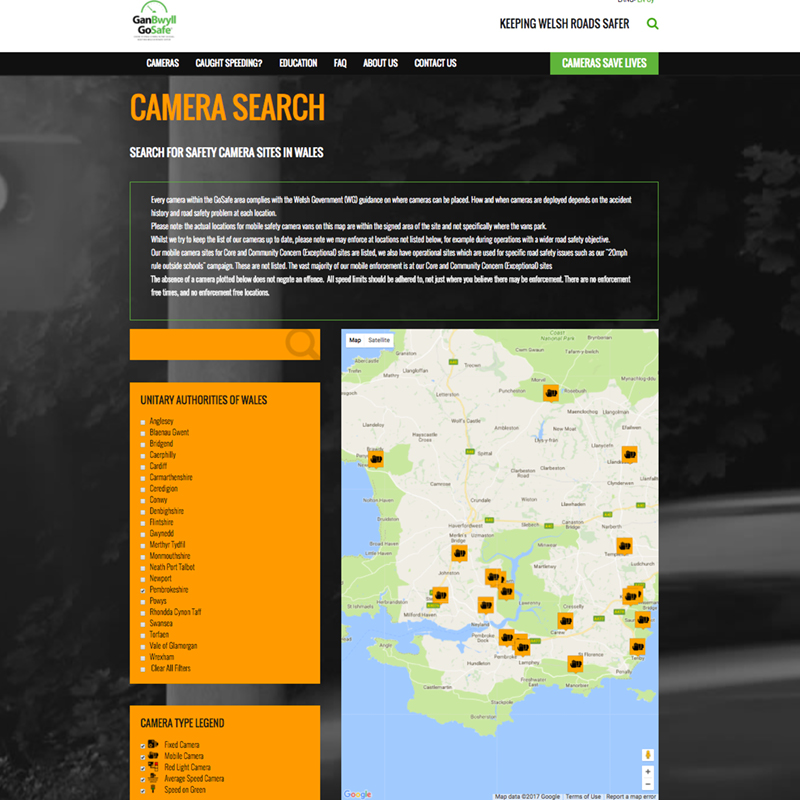
Task: Select camera marker near Carew
Action: coord(565,621)
